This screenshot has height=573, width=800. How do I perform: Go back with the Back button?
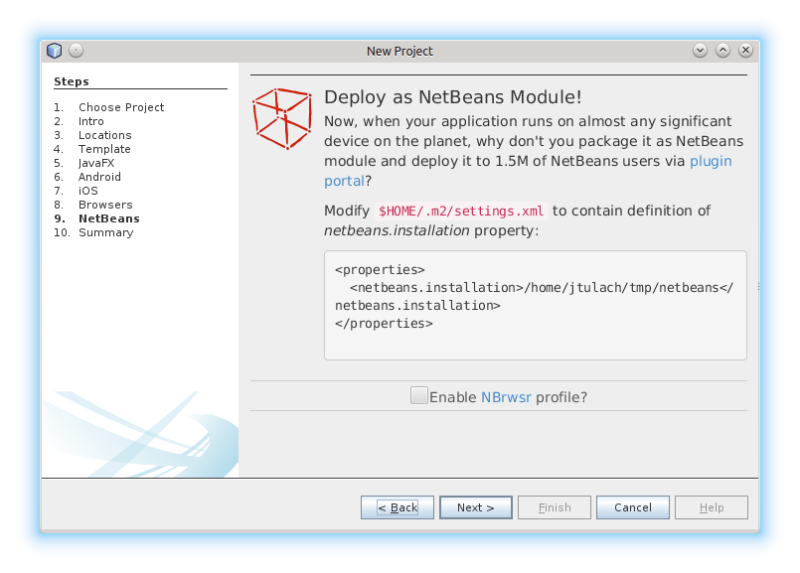click(x=397, y=507)
